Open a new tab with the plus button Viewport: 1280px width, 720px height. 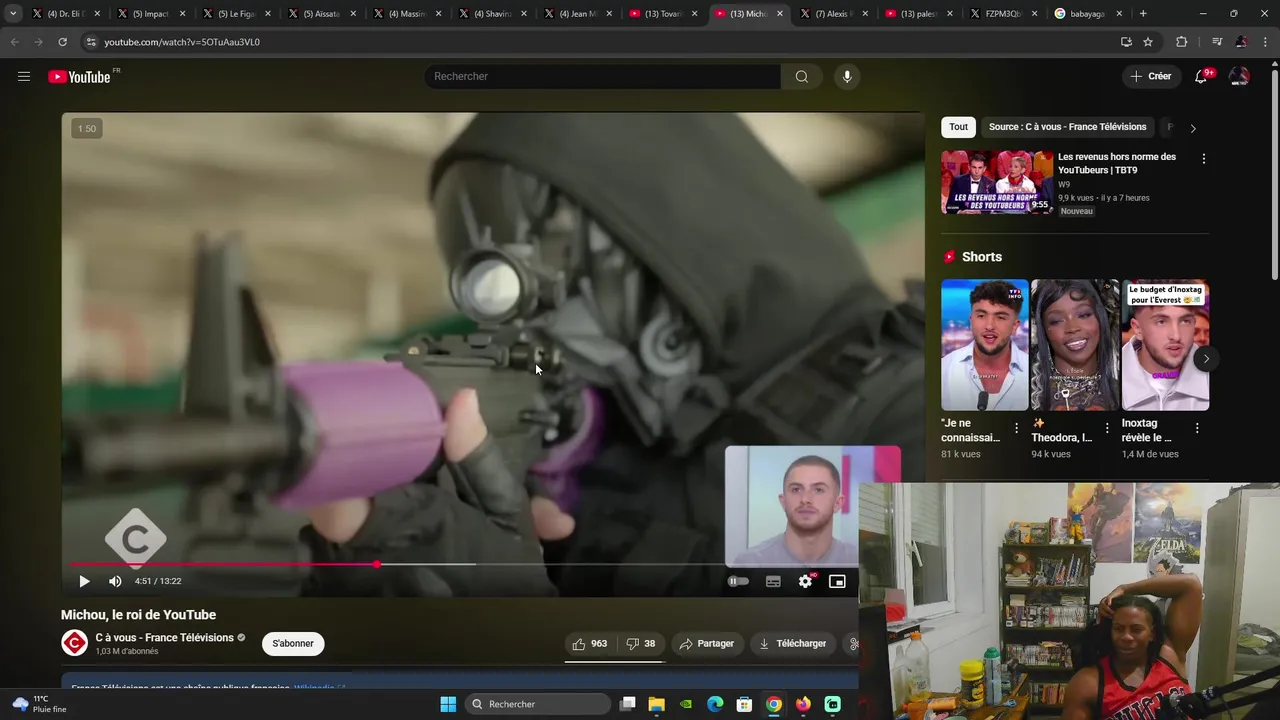[x=1143, y=14]
